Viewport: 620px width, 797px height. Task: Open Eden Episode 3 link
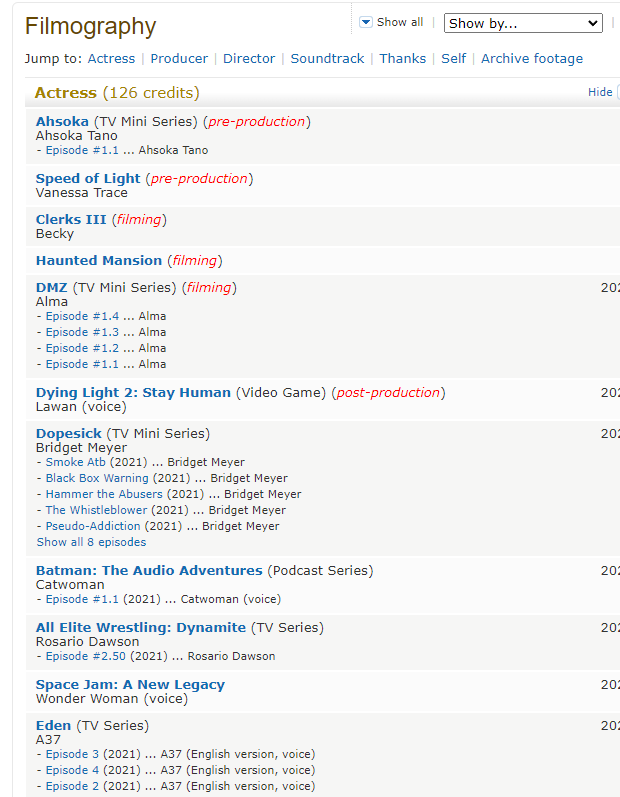(72, 754)
